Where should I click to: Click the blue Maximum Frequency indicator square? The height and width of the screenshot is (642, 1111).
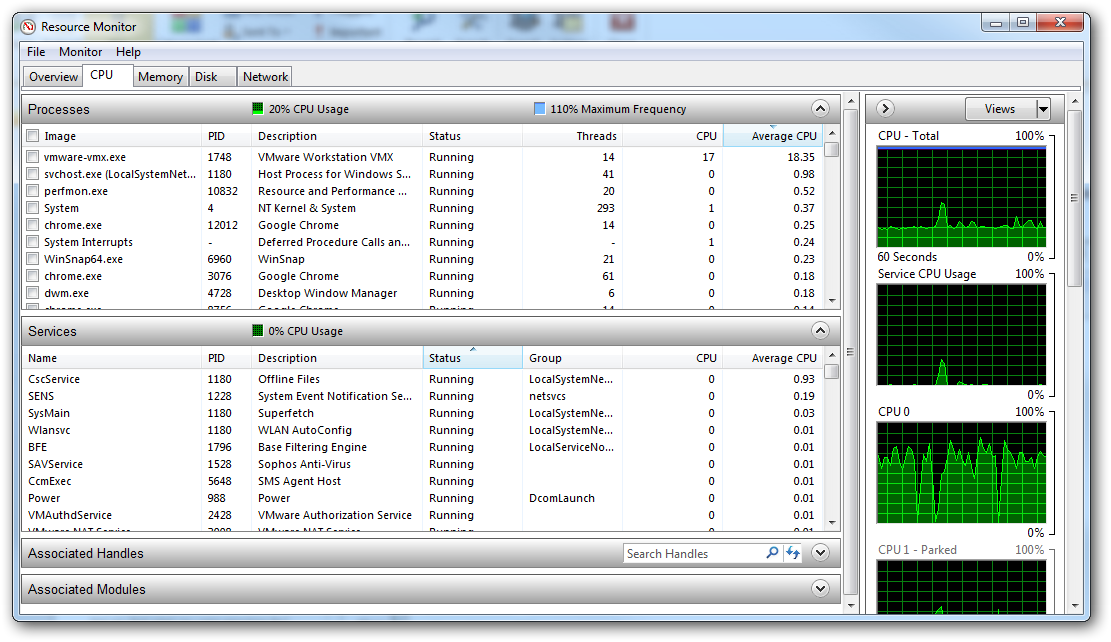coord(540,109)
